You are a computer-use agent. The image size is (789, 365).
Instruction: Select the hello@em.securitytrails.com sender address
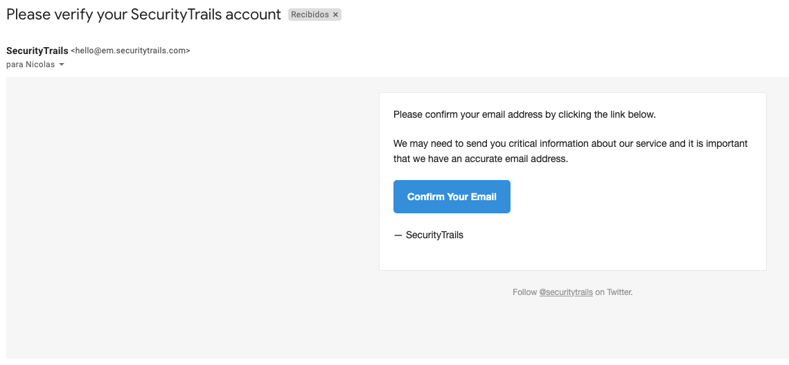tap(130, 51)
